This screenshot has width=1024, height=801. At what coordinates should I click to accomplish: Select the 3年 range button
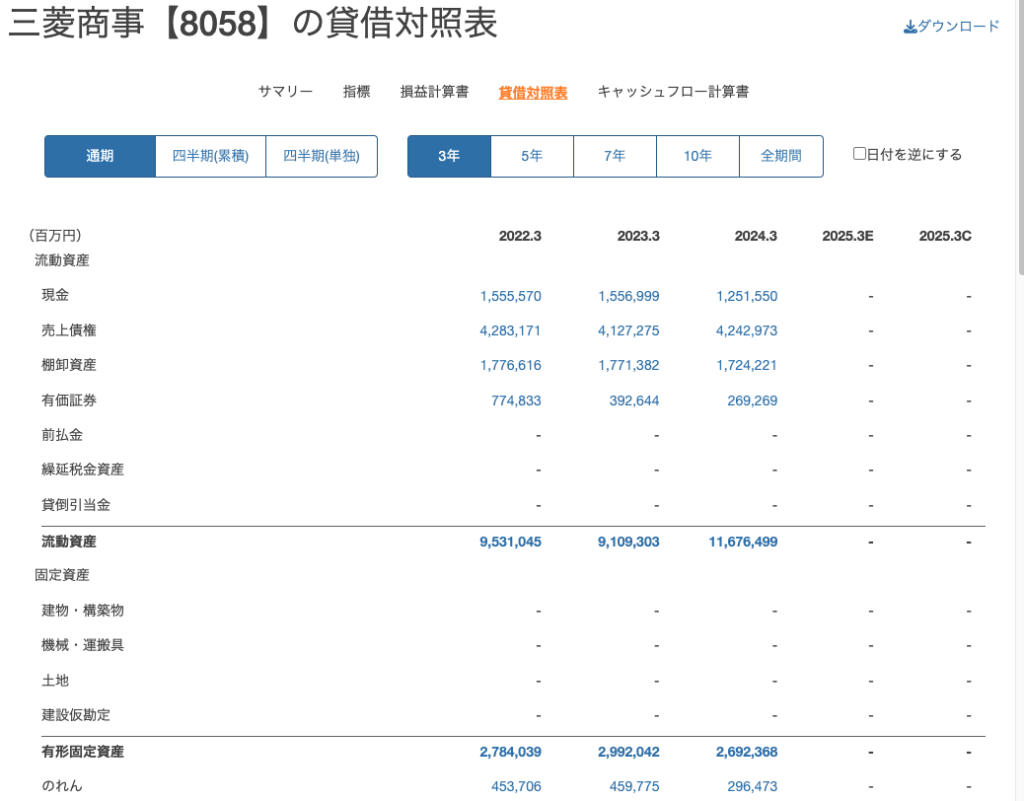449,156
